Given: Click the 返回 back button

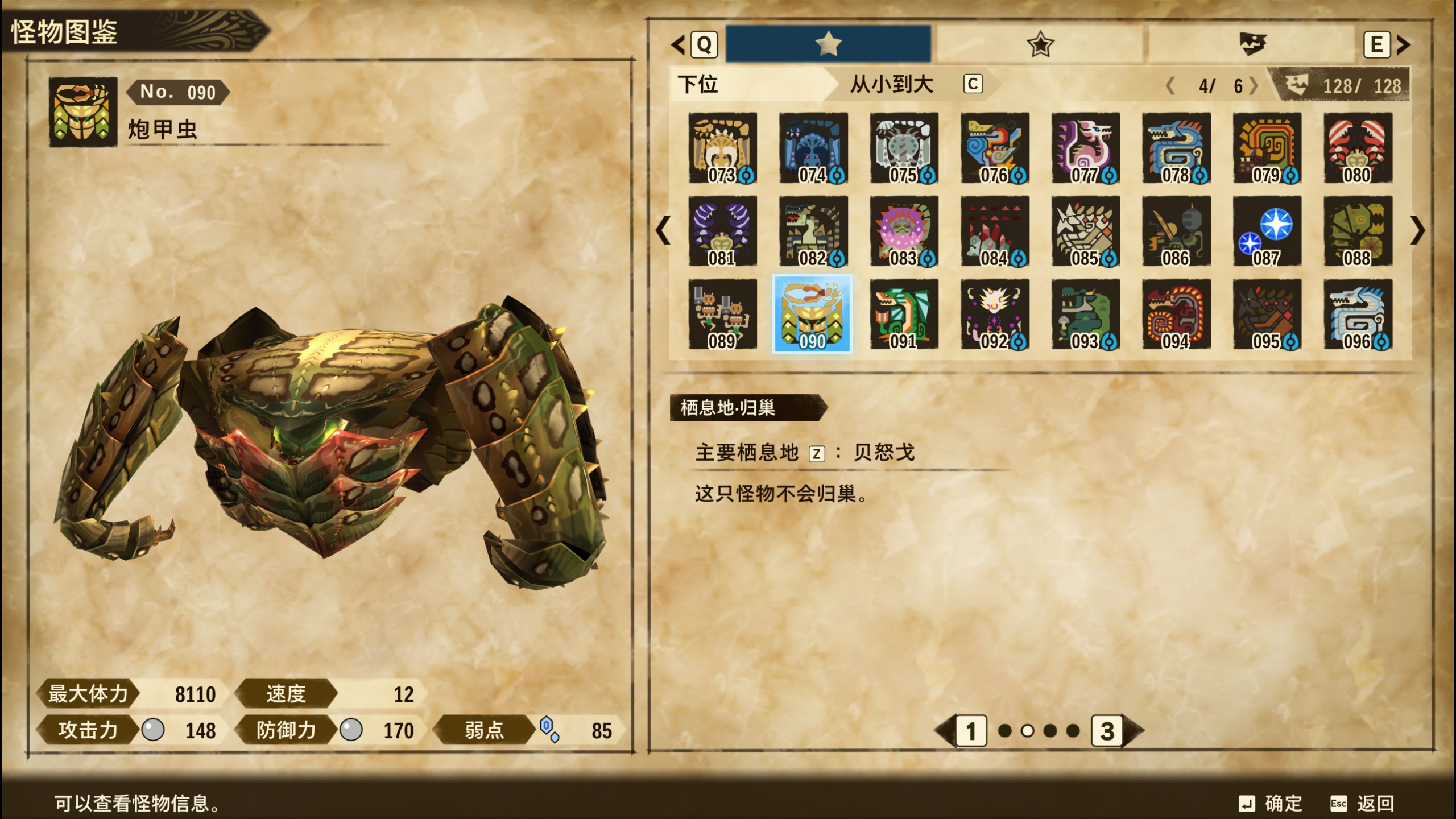Looking at the screenshot, I should 1363,803.
